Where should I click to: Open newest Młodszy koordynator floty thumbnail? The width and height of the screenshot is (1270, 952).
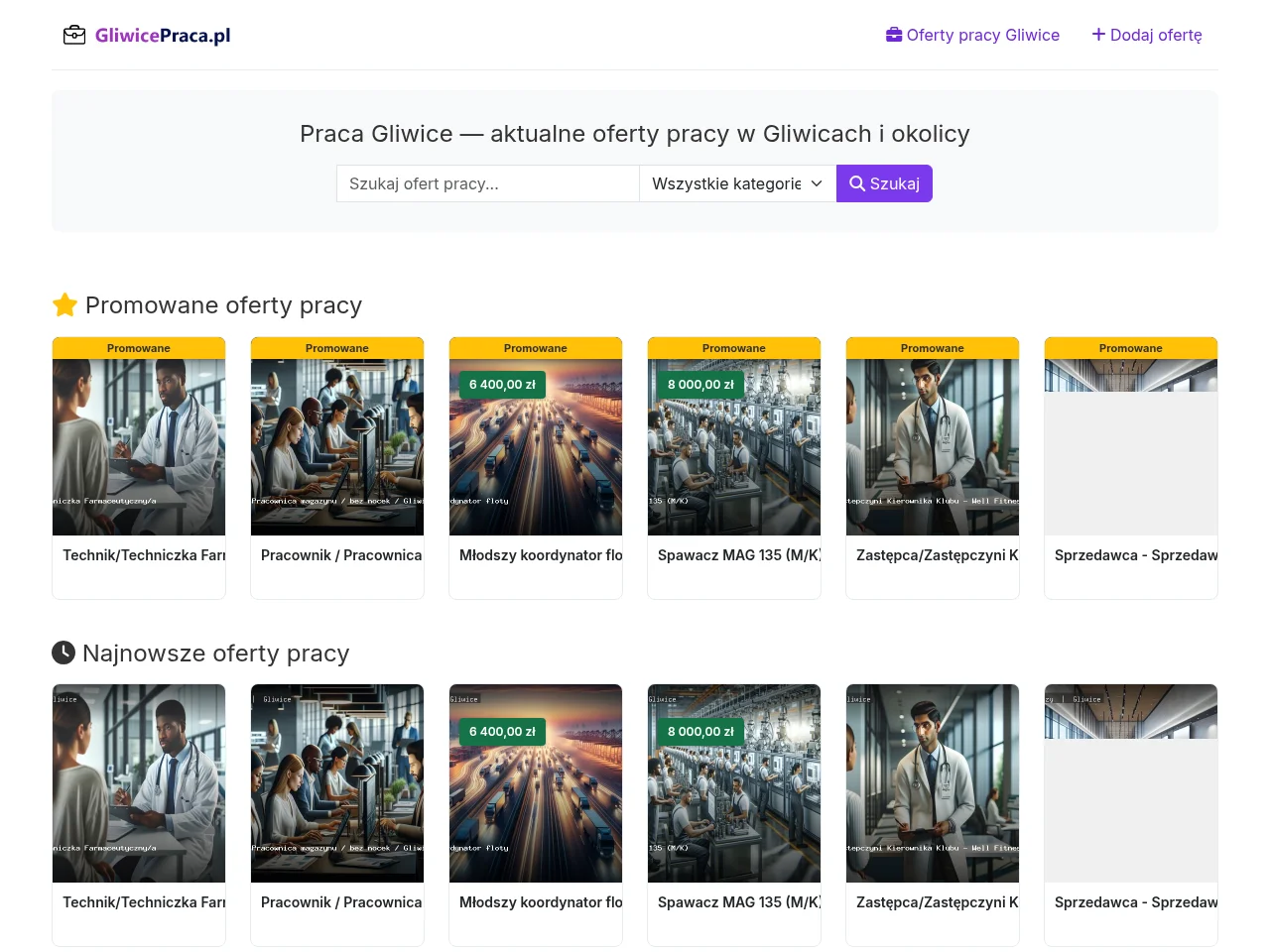click(x=536, y=783)
